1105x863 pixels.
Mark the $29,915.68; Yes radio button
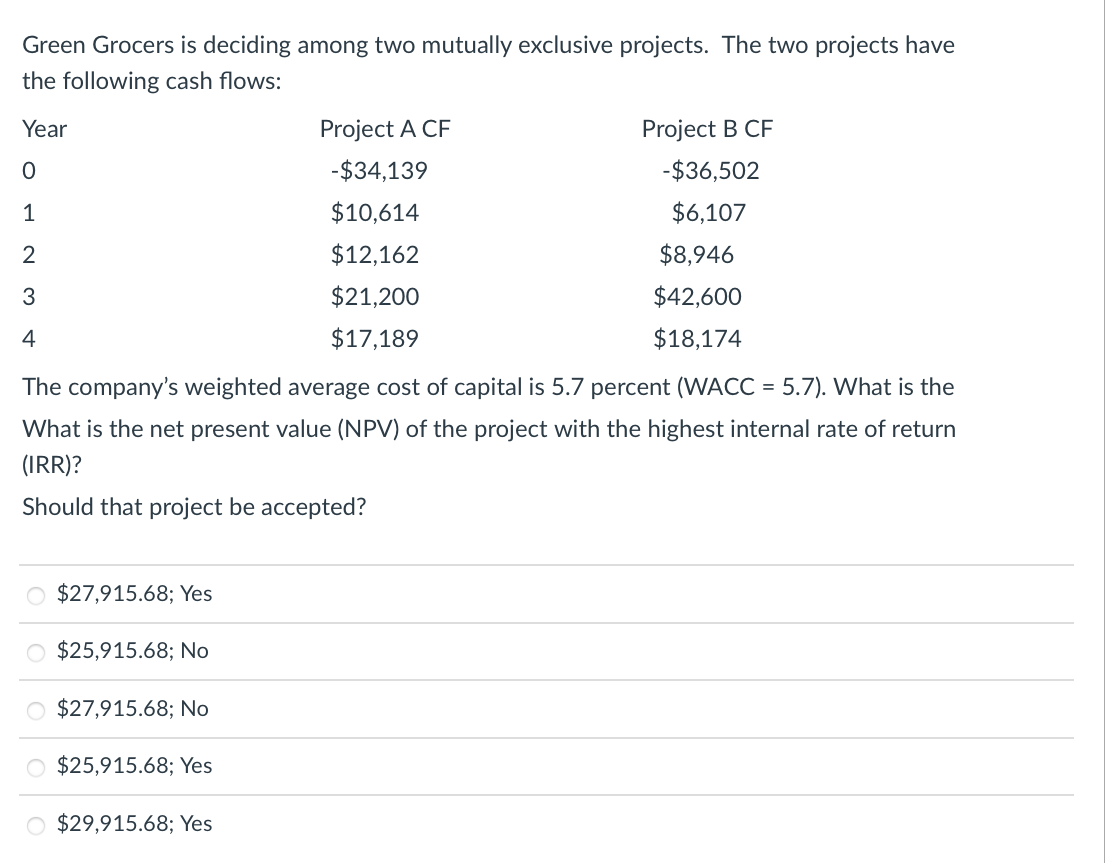coord(36,826)
